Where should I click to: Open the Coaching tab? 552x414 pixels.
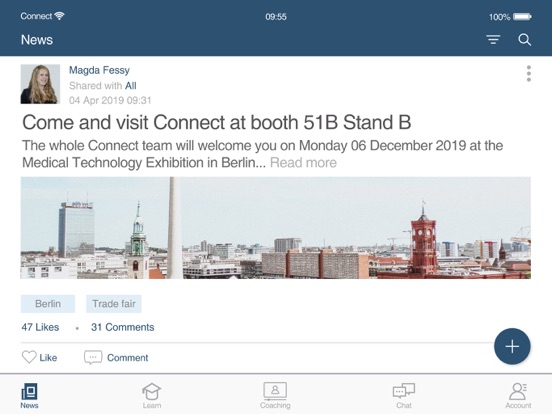click(x=275, y=396)
